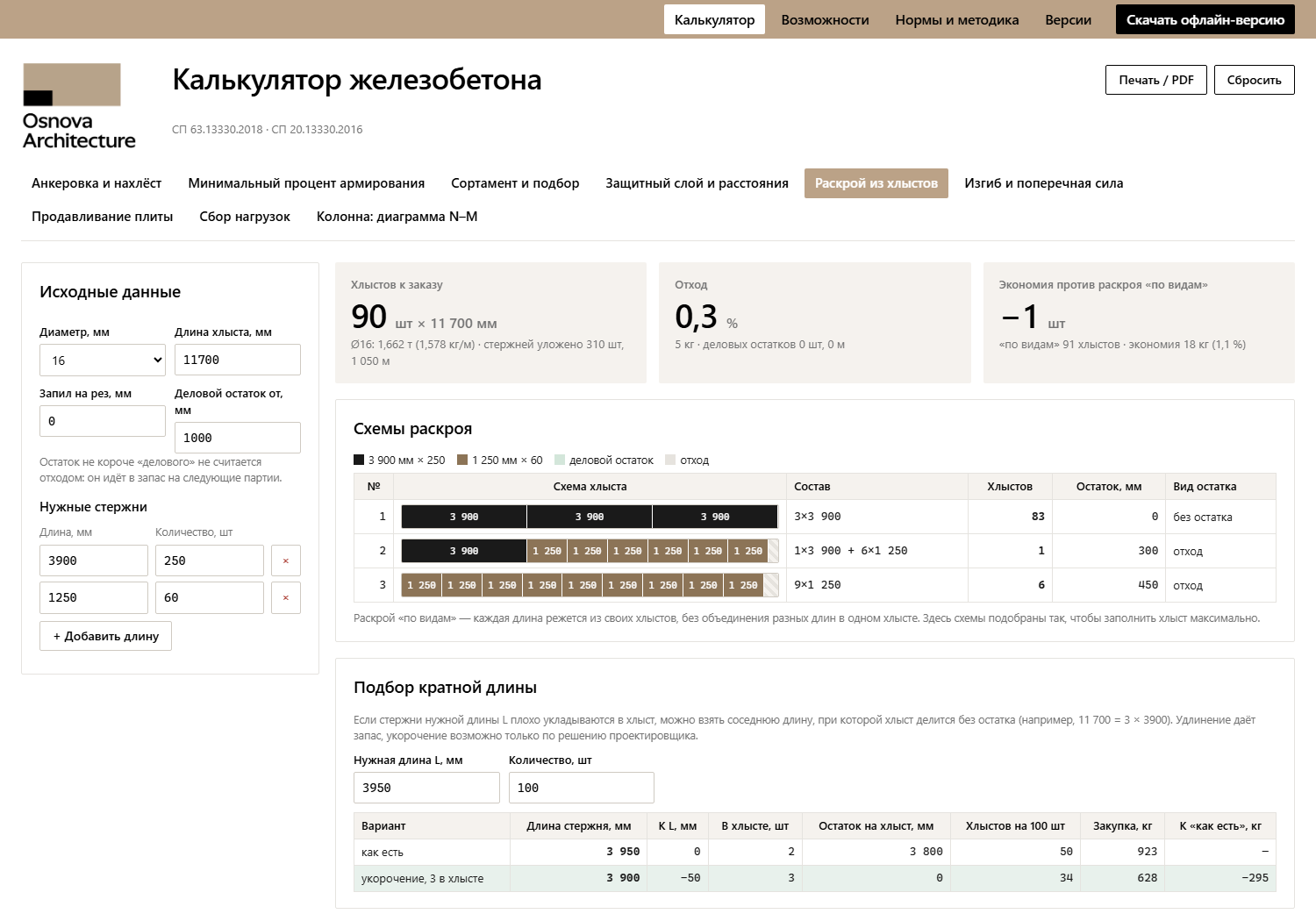Select the 'укорочение, 3 в хлысте' row
Viewport: 1316px width, 921px height.
tap(814, 878)
